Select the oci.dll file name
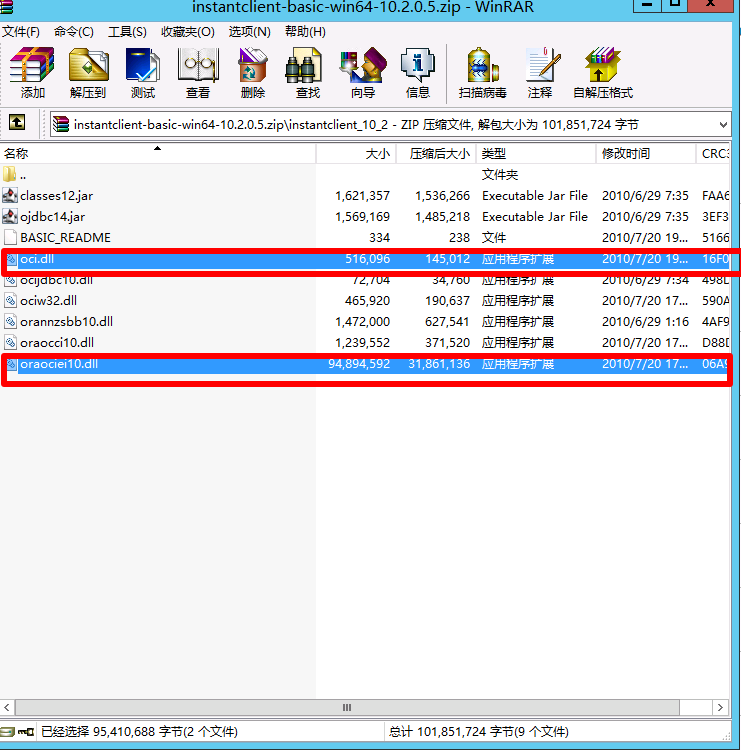This screenshot has width=741, height=750. [x=37, y=259]
